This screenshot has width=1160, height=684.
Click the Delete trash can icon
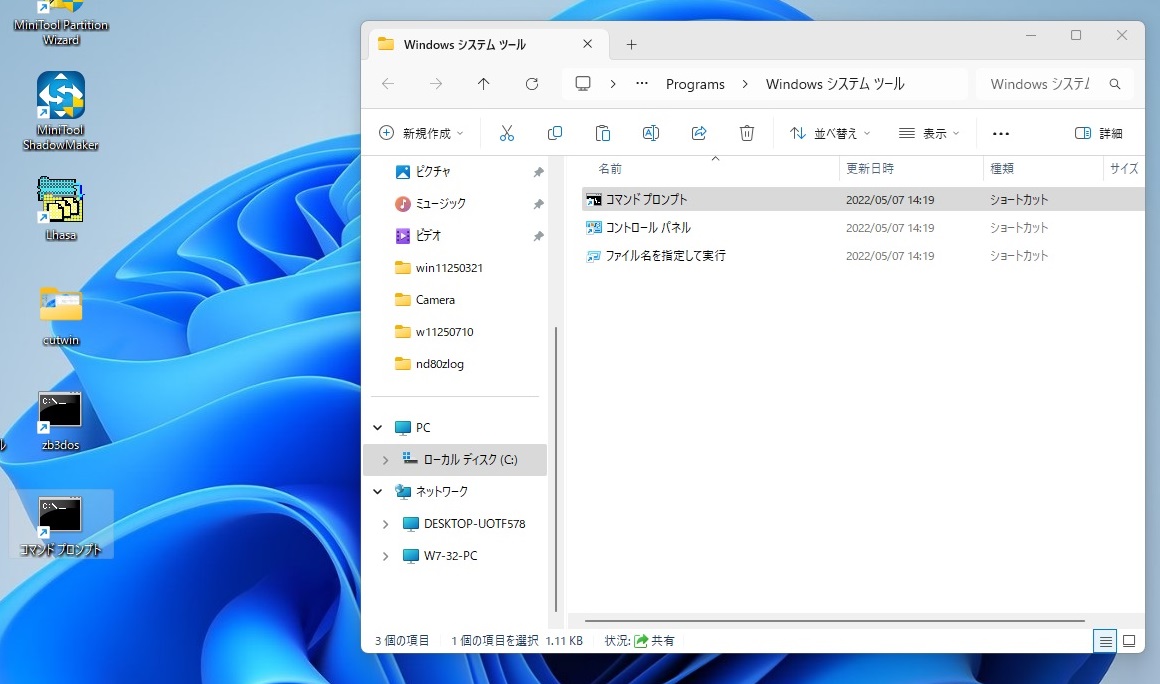coord(747,133)
